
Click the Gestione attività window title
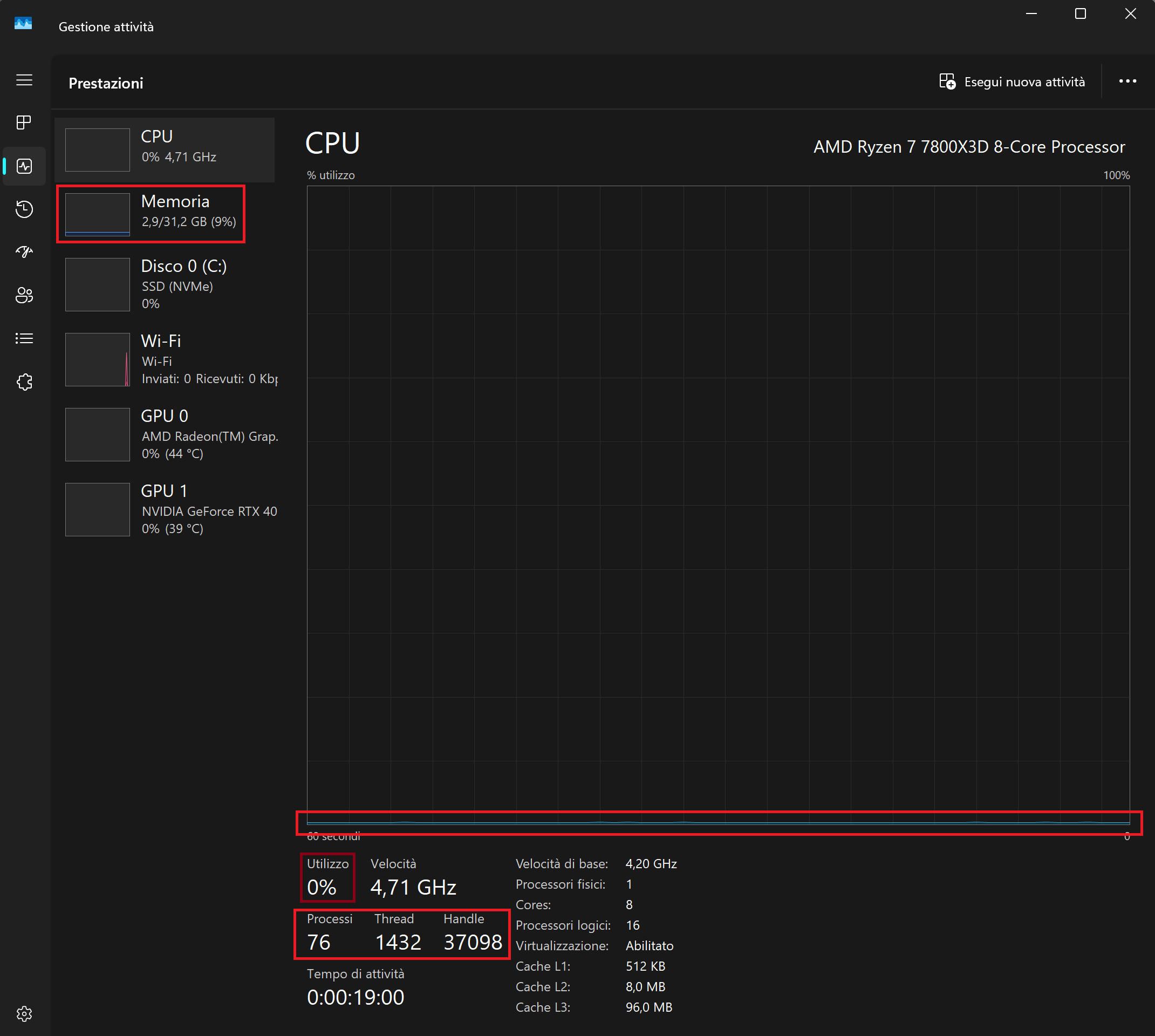[106, 27]
